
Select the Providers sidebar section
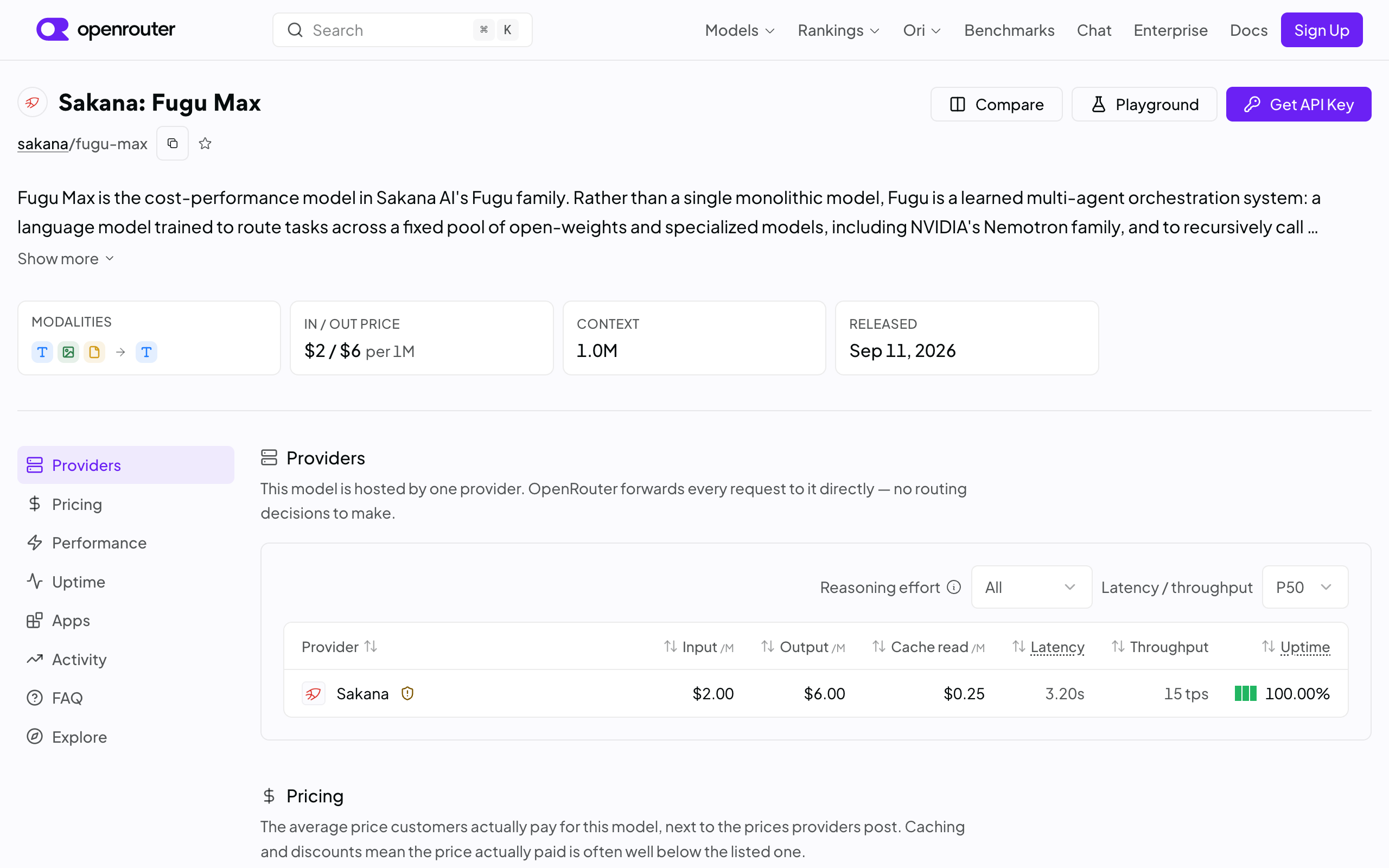tap(126, 465)
